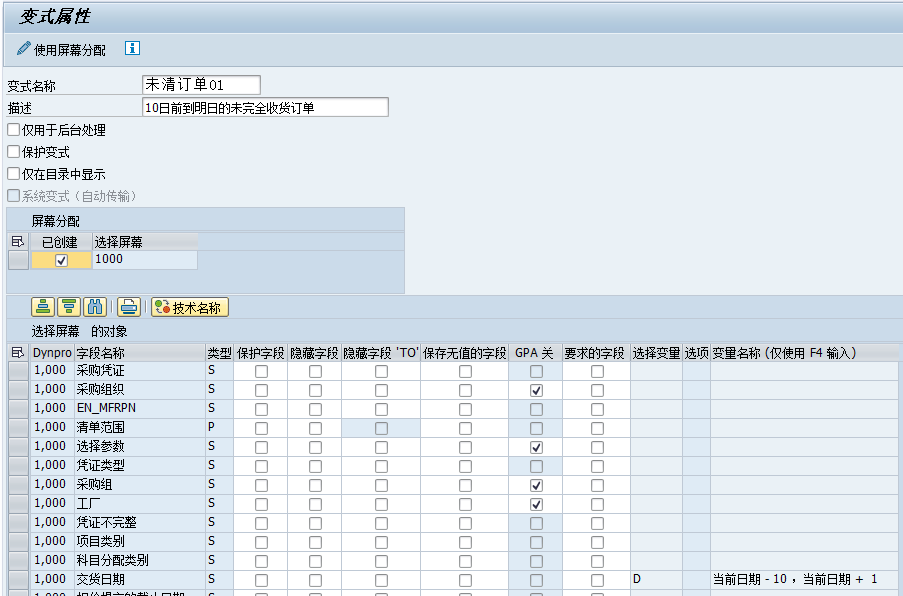Select the row marker for 采购凭证

[18, 371]
